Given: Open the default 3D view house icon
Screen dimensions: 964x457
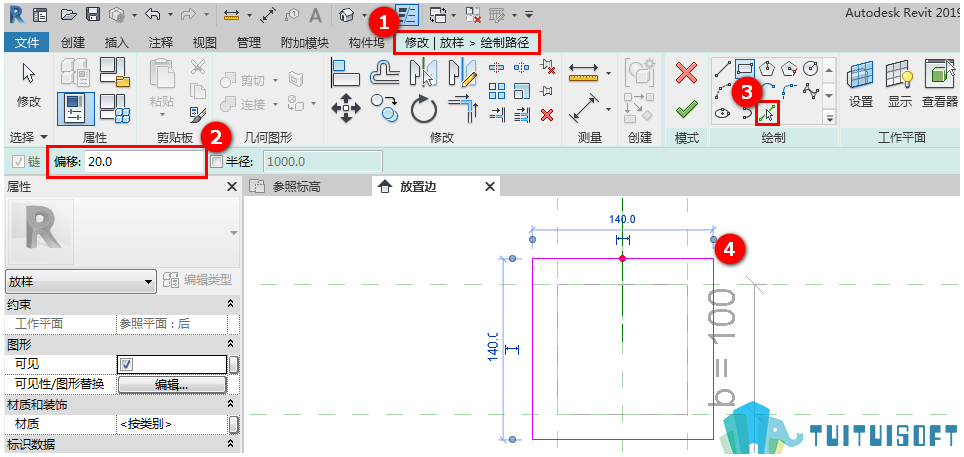Looking at the screenshot, I should tap(347, 14).
